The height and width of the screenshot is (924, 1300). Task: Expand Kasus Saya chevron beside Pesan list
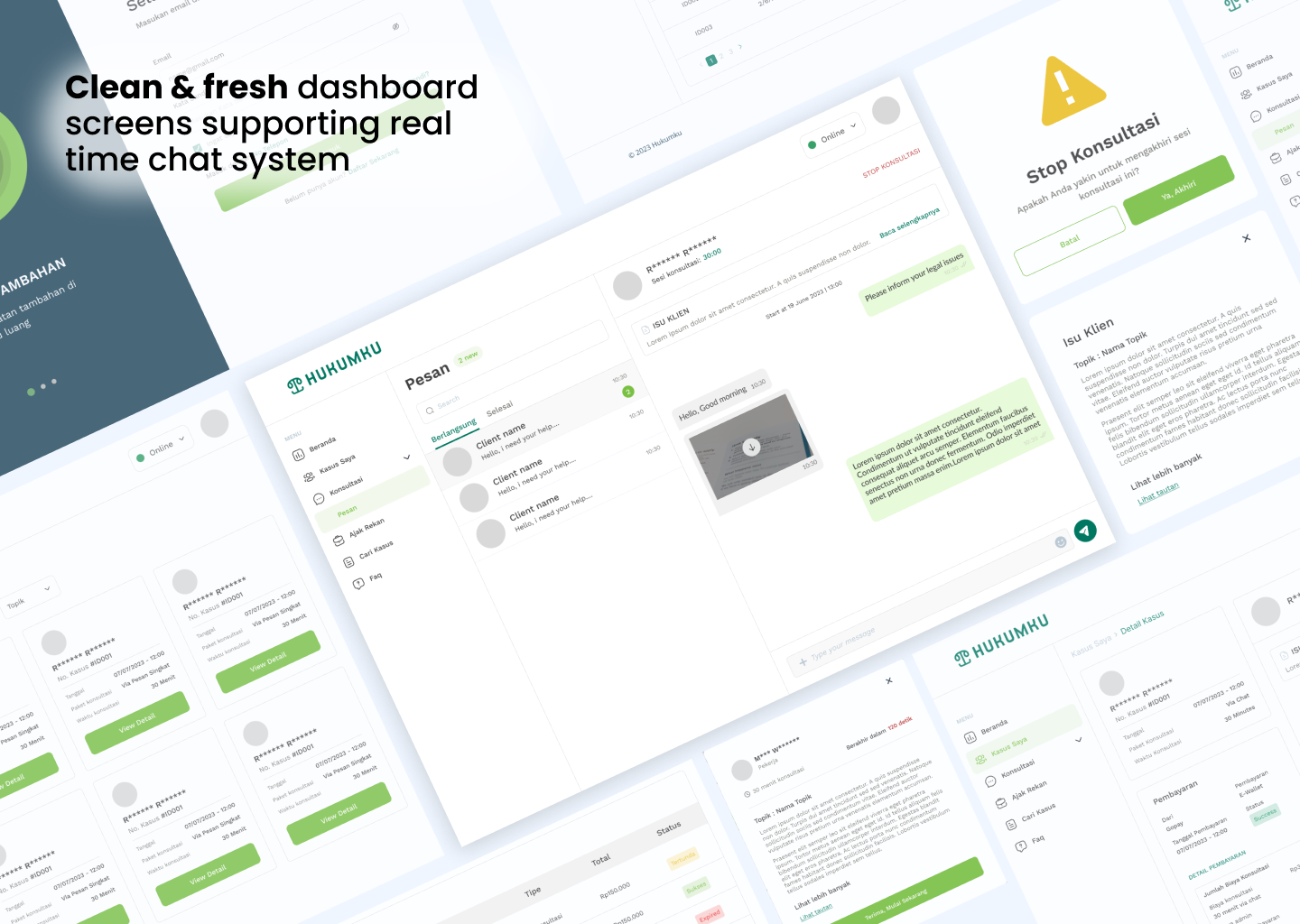tap(406, 457)
